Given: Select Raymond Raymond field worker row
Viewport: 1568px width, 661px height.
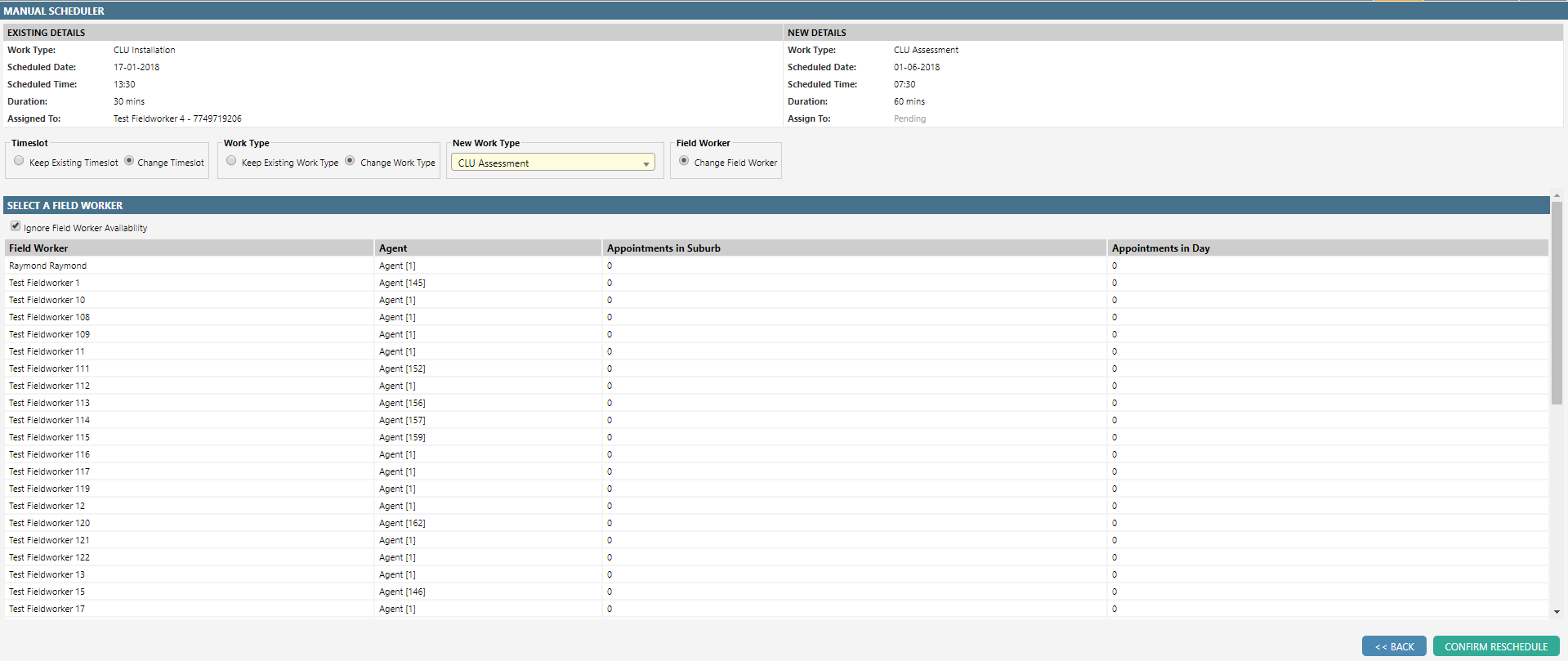Looking at the screenshot, I should [x=48, y=266].
